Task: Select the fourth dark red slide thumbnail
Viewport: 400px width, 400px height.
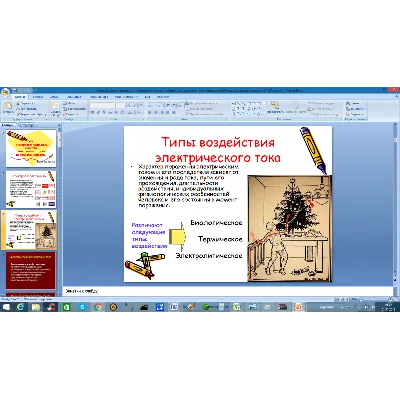Action: pyautogui.click(x=31, y=270)
